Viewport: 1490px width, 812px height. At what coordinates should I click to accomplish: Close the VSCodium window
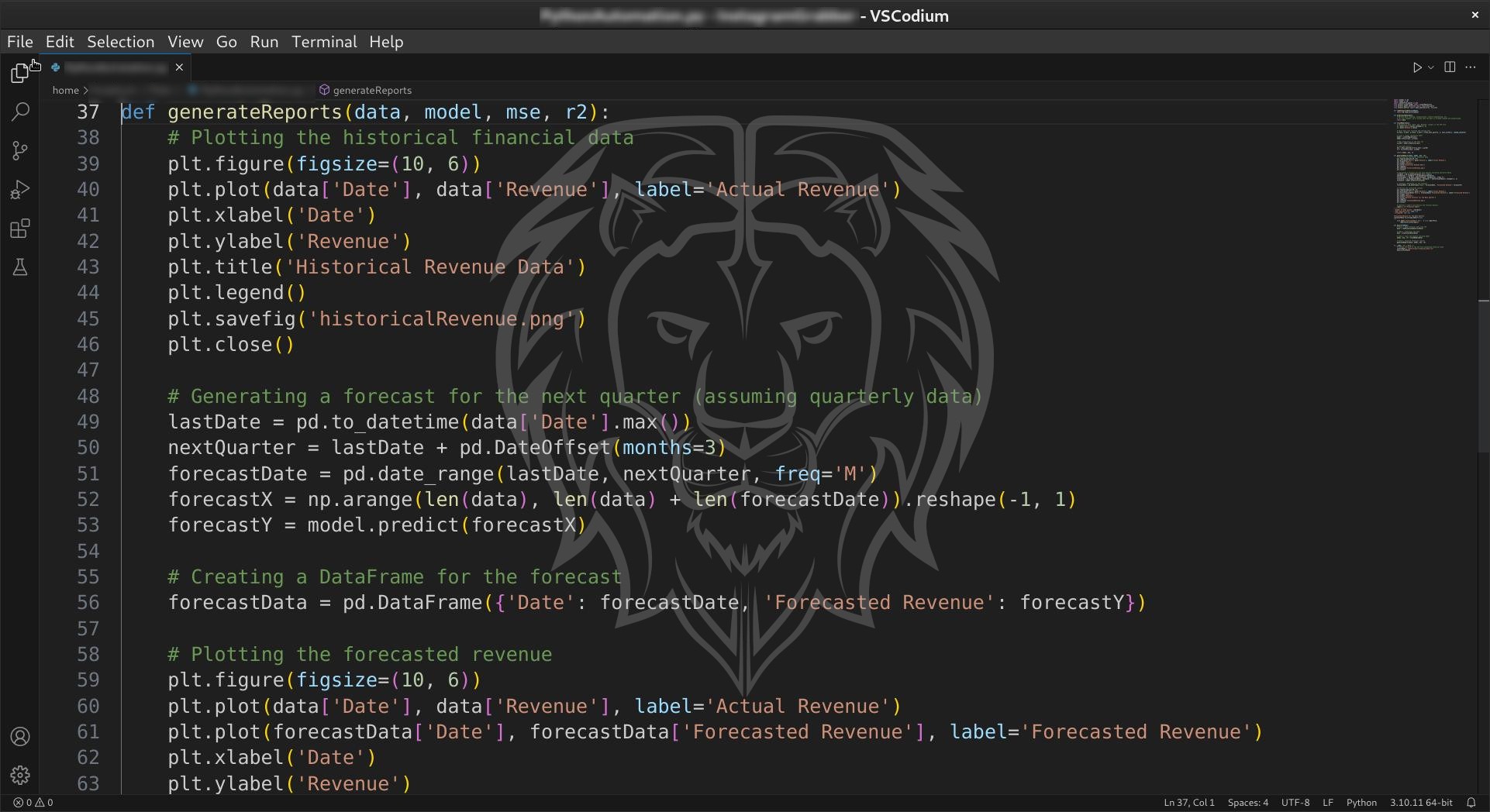tap(1474, 15)
